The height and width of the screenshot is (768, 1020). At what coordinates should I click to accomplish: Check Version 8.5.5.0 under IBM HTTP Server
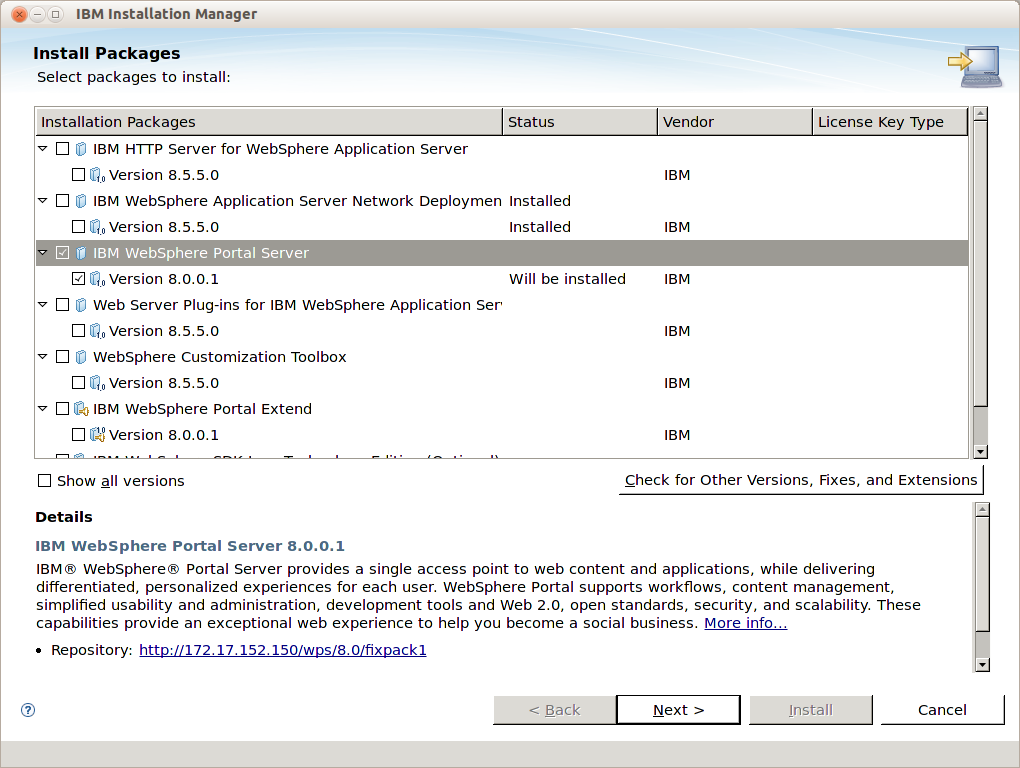(78, 175)
